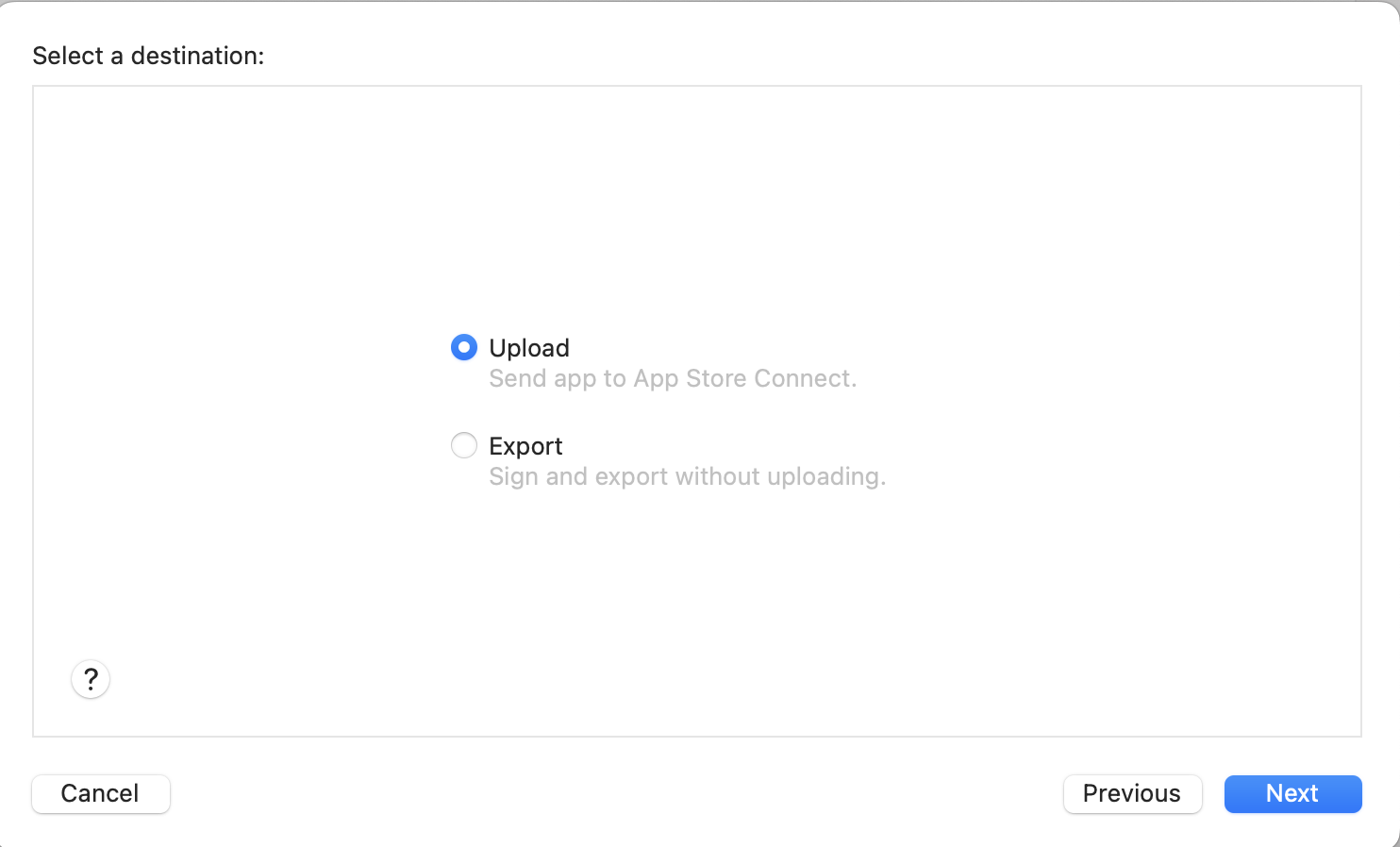Choose the upload to App Store Connect radio

pos(464,348)
